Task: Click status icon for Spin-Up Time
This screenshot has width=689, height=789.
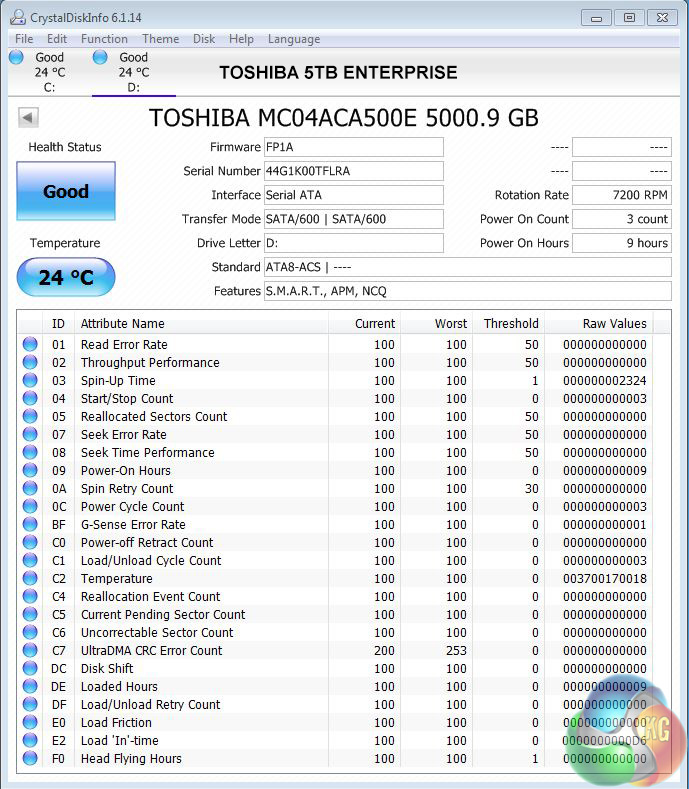Action: click(x=30, y=380)
